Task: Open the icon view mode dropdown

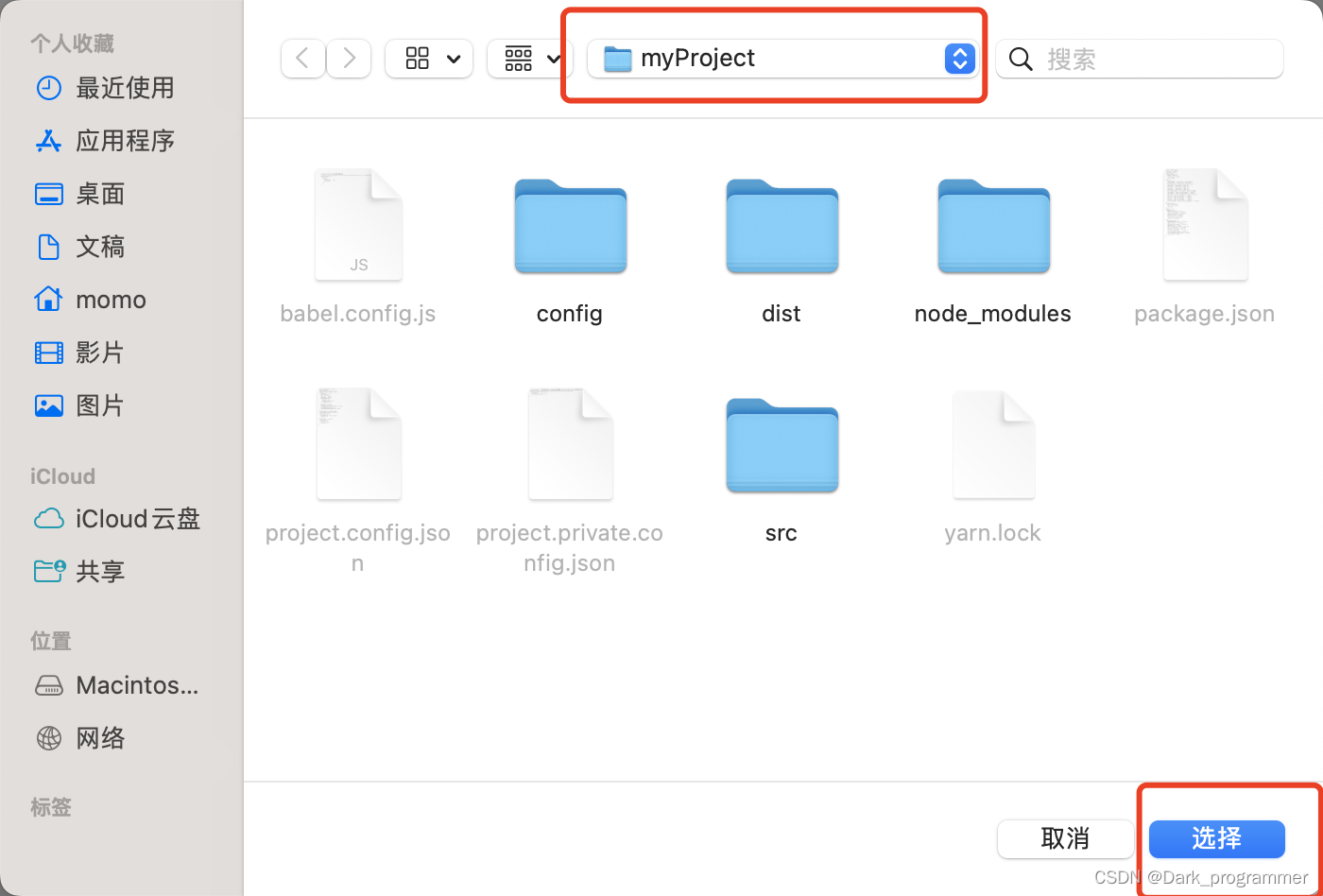Action: (429, 59)
